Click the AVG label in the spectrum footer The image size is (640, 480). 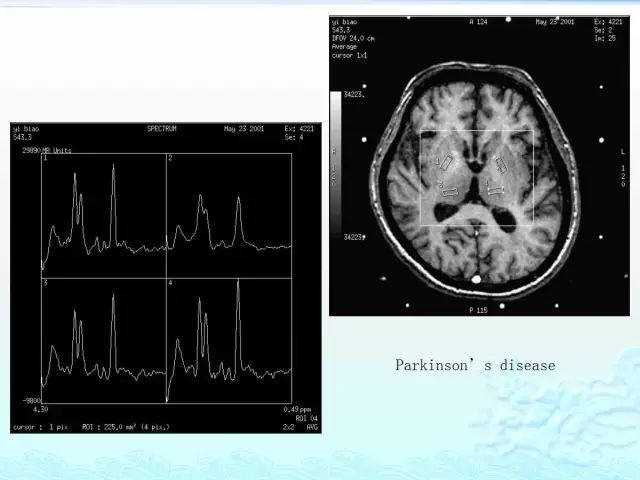[x=312, y=427]
